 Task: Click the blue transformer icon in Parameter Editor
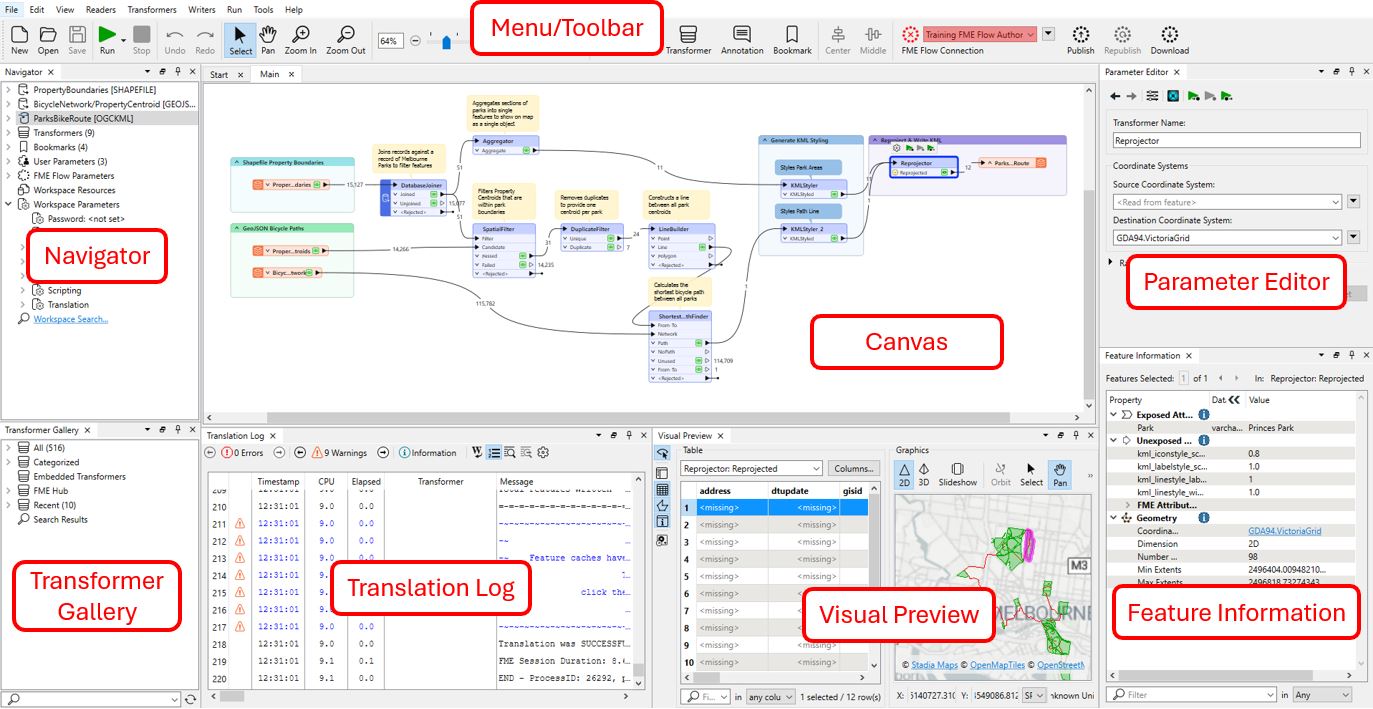pyautogui.click(x=1173, y=96)
